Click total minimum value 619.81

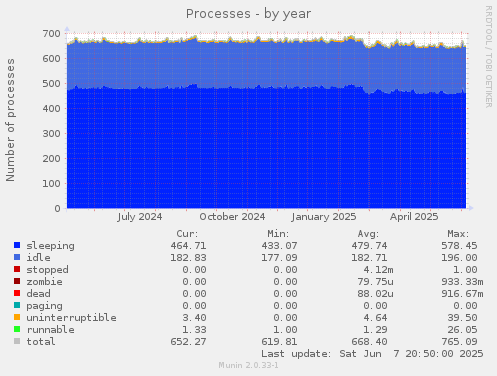pos(279,342)
